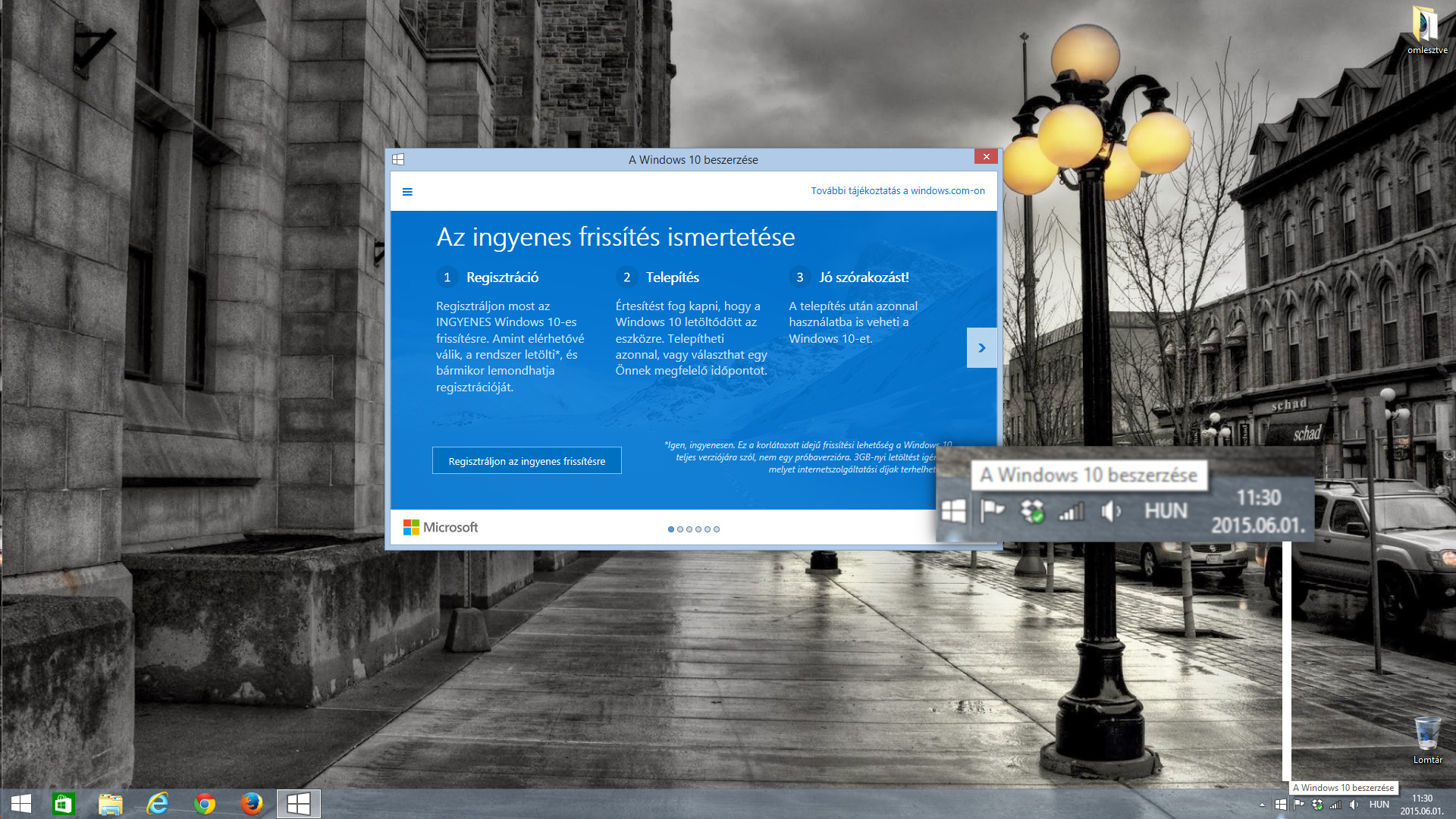Click the right chevron to view the next slide
This screenshot has height=819, width=1456.
982,347
